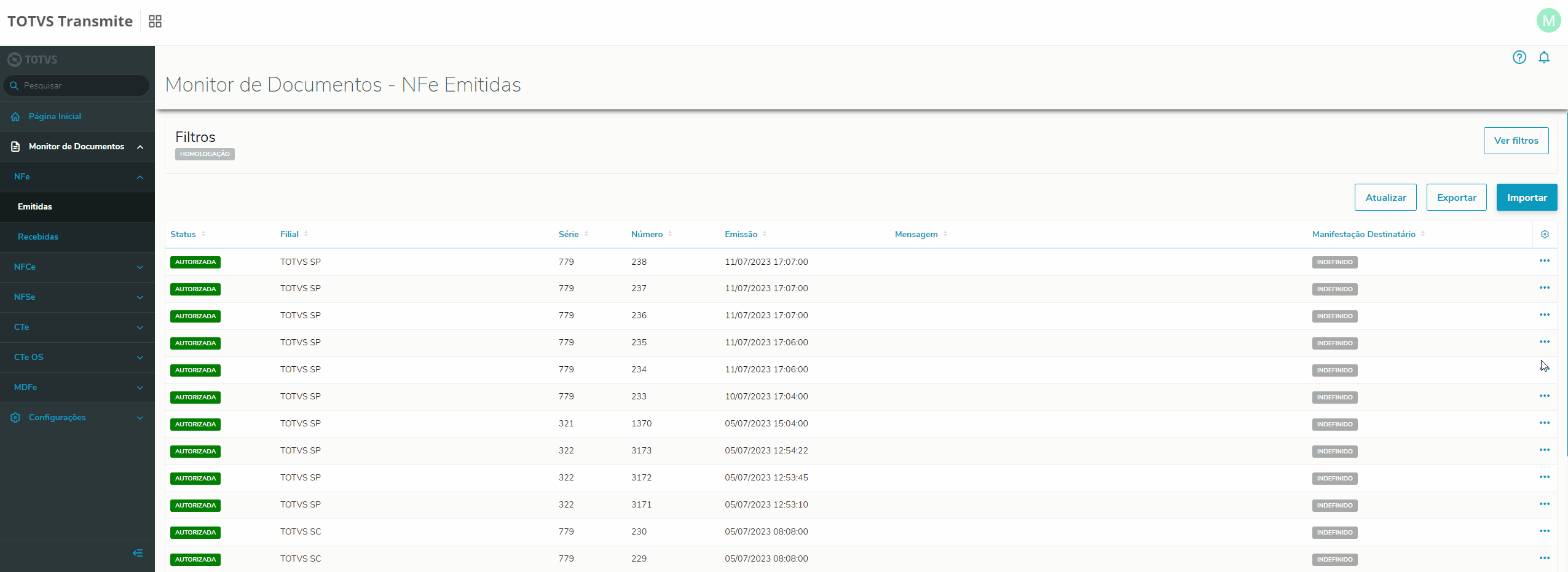Expand the CTe submenu
The height and width of the screenshot is (572, 1568).
coord(140,327)
